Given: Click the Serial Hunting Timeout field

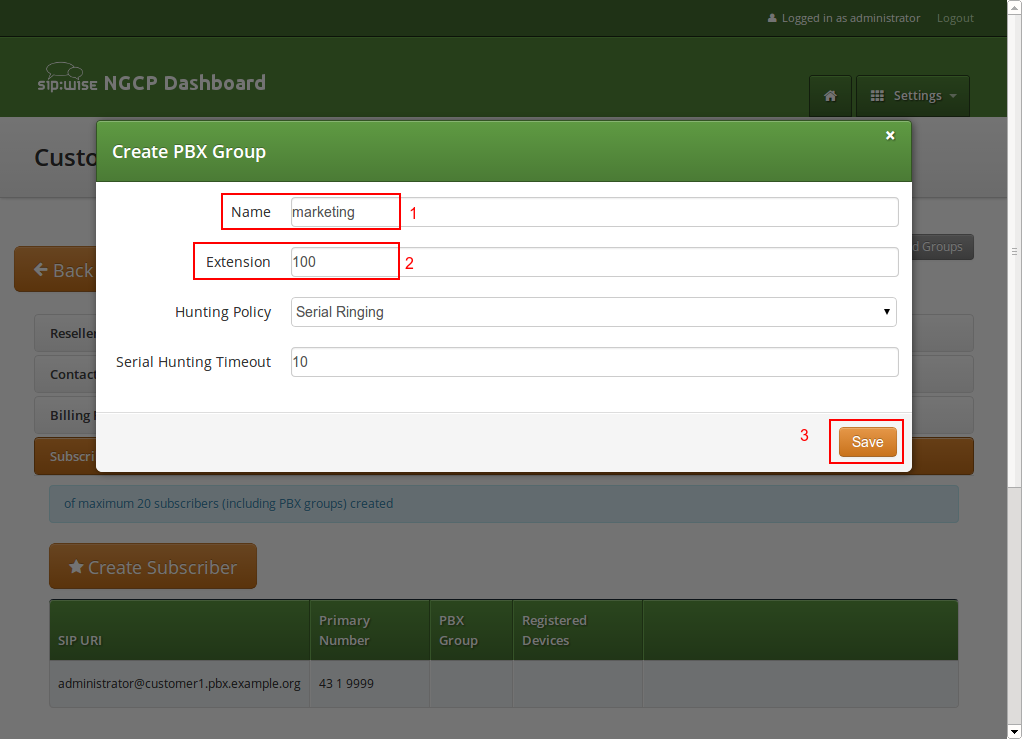Looking at the screenshot, I should click(594, 362).
